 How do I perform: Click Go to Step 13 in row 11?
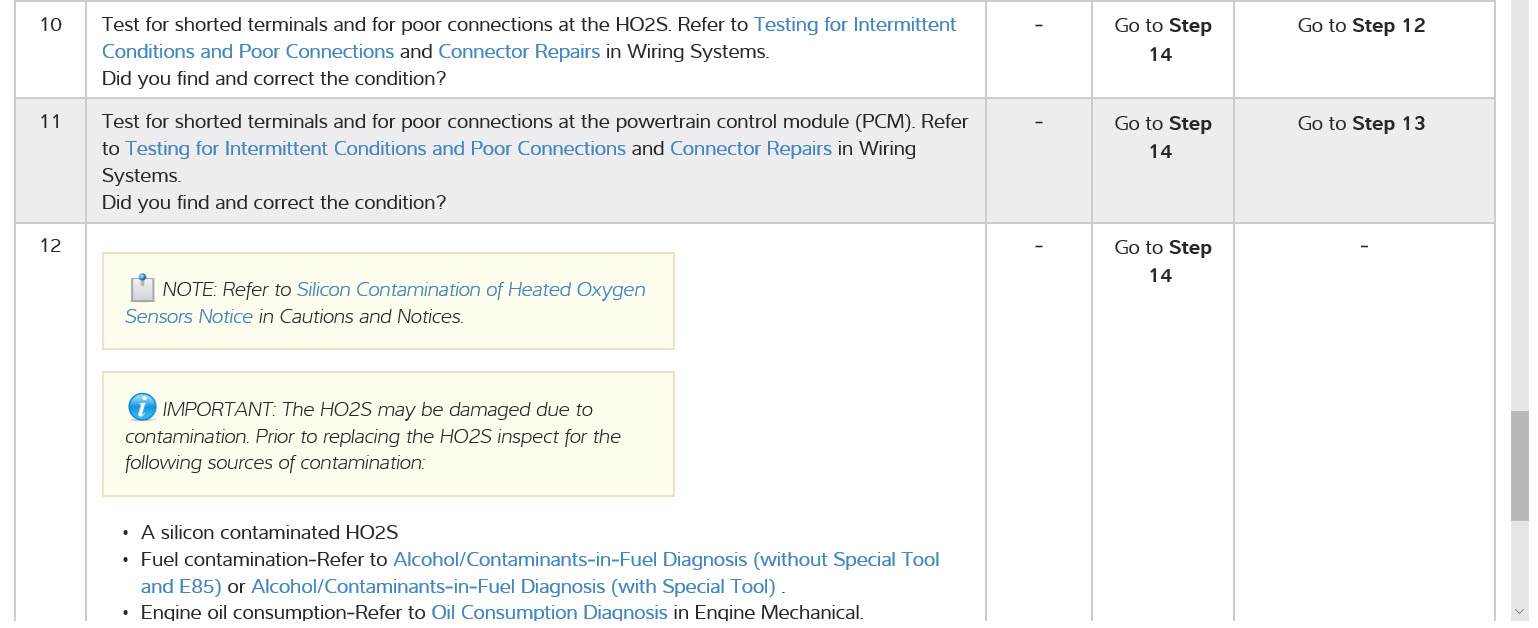point(1361,124)
